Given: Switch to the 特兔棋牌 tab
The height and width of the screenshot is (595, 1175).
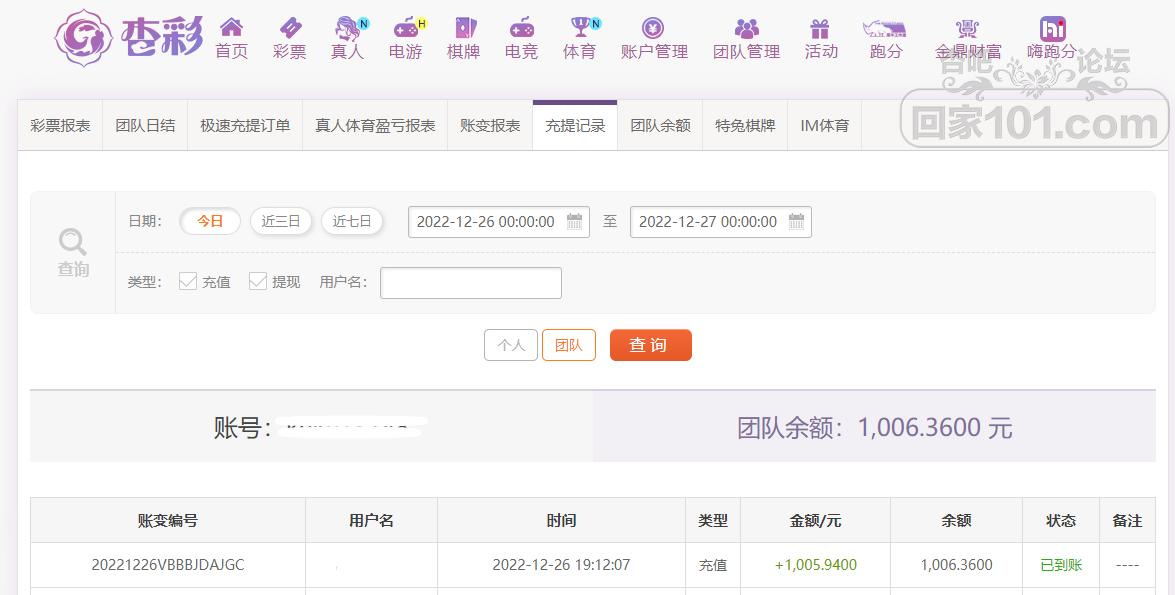Looking at the screenshot, I should pos(745,126).
